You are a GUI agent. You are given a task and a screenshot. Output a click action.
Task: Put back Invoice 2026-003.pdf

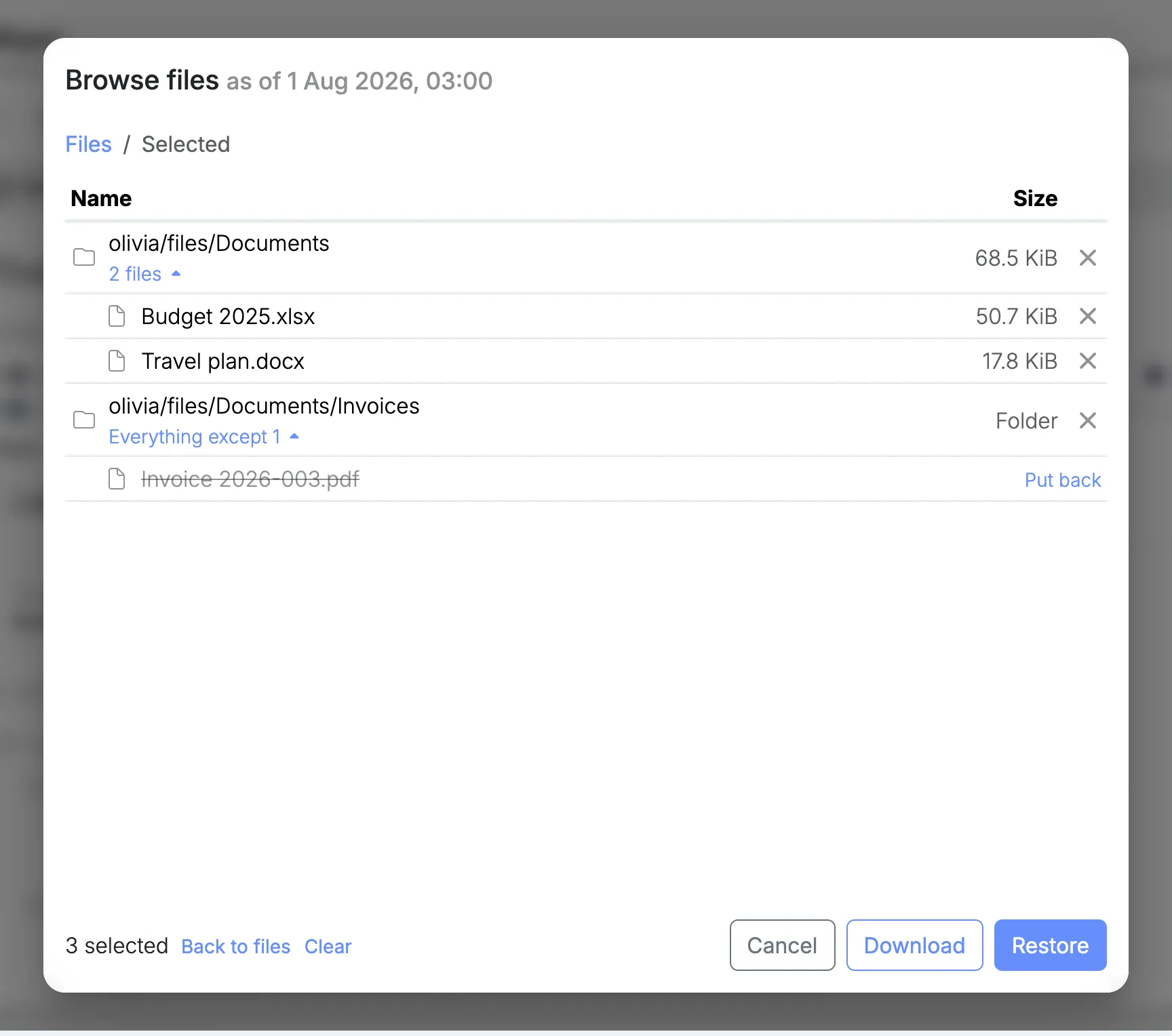click(1063, 480)
